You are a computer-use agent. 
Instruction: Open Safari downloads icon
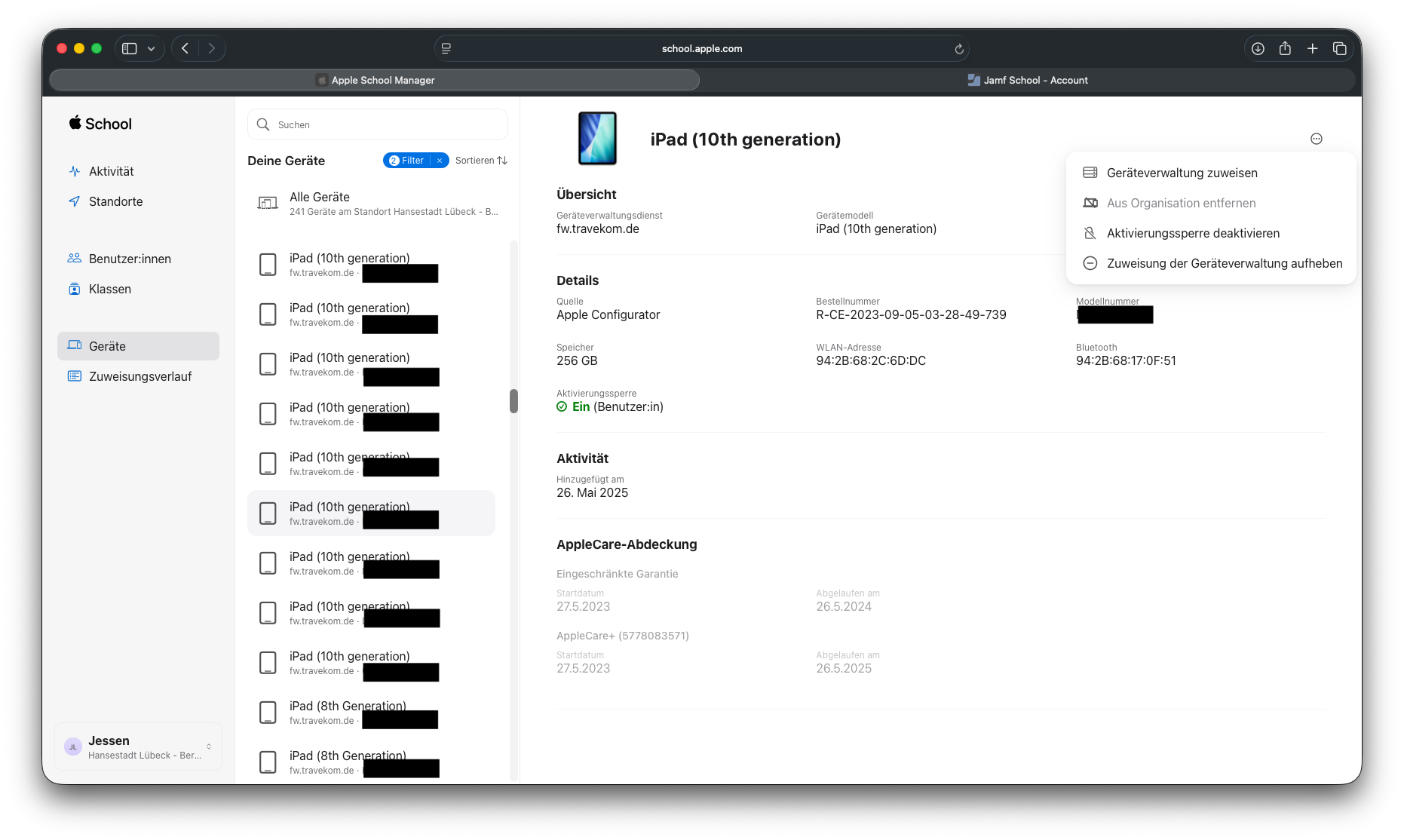tap(1258, 49)
